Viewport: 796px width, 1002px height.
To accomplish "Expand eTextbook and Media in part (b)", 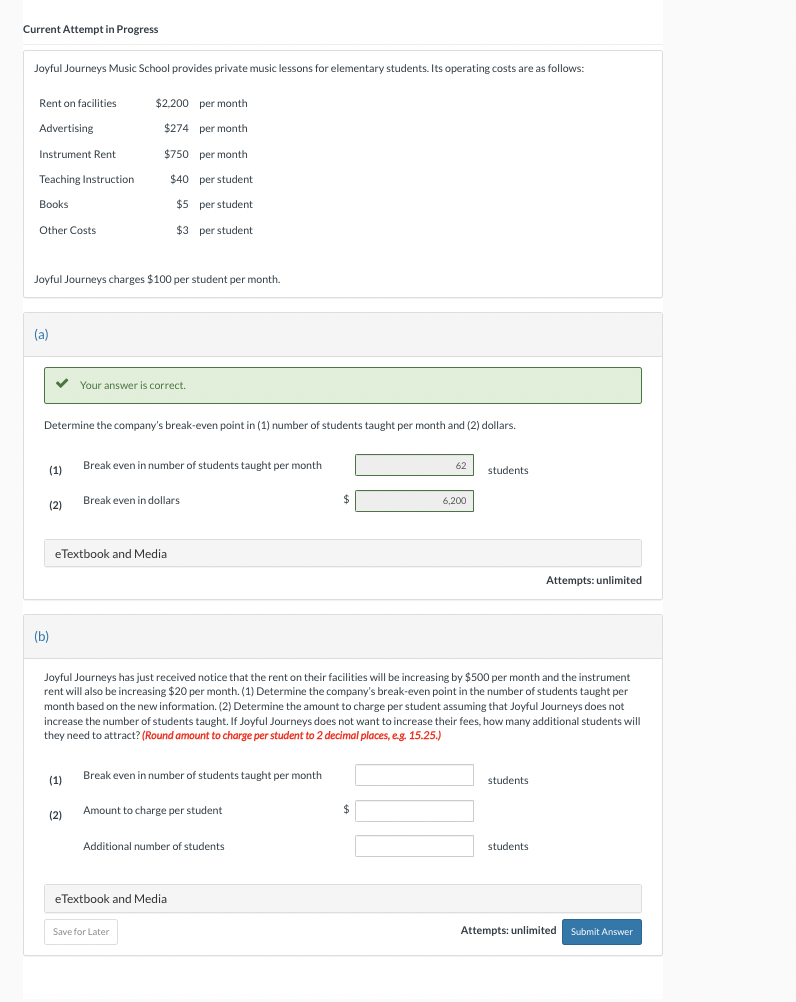I will click(342, 898).
